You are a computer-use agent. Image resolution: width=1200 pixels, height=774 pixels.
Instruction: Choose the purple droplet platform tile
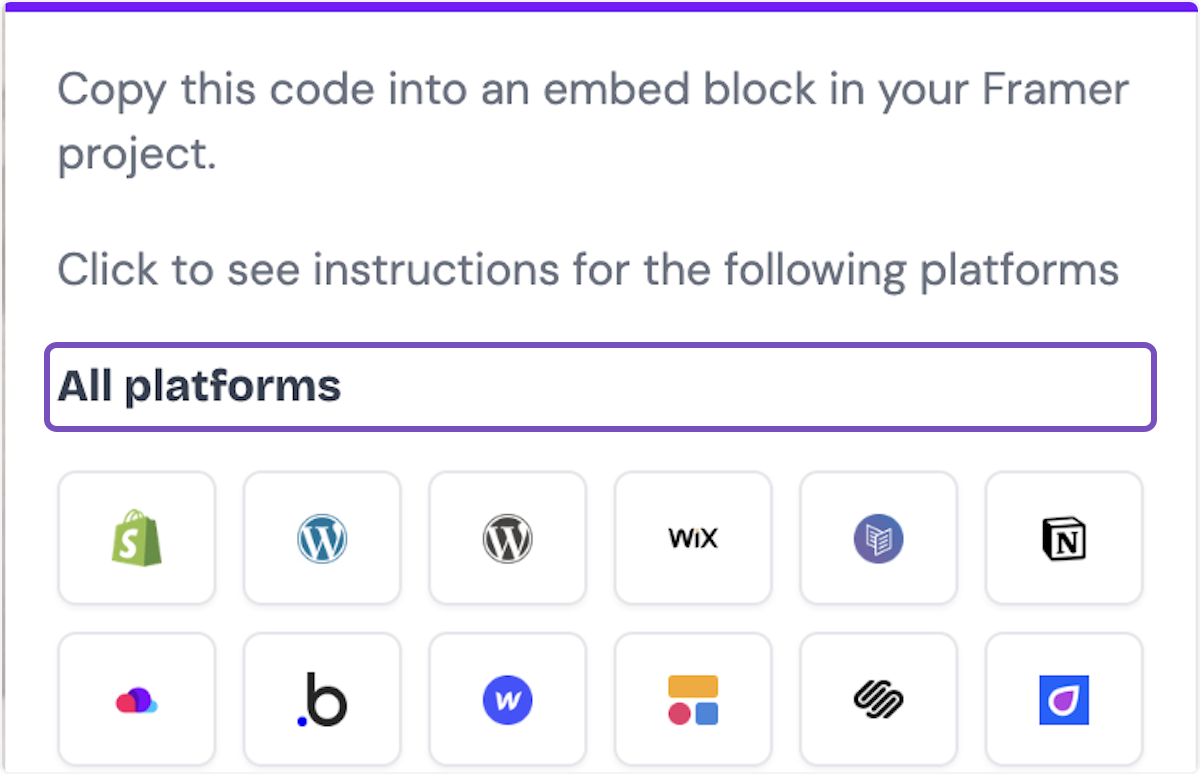pyautogui.click(x=1063, y=699)
